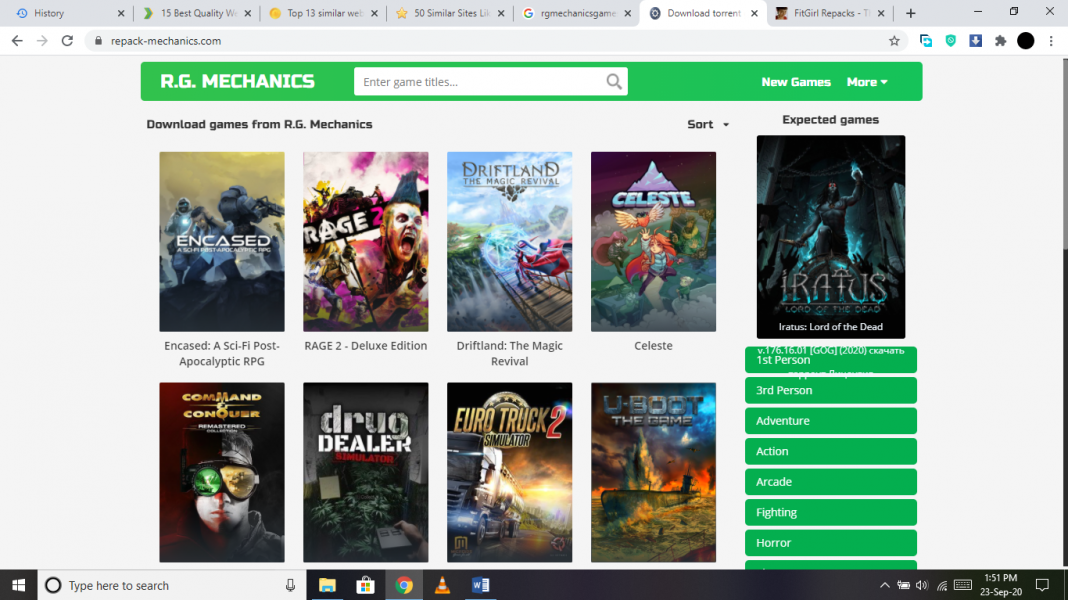
Task: Mute audio via the speaker tray icon
Action: 921,585
